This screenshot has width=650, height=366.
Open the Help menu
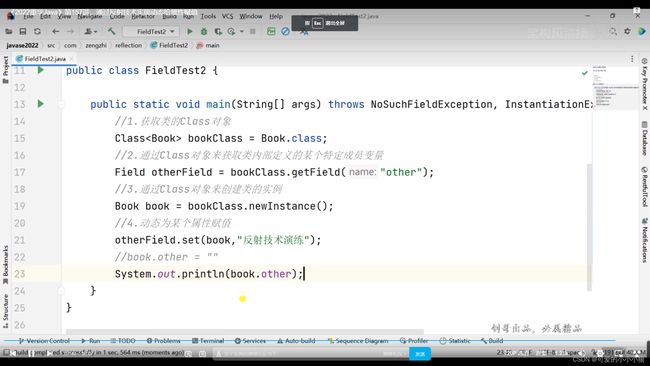[x=276, y=16]
